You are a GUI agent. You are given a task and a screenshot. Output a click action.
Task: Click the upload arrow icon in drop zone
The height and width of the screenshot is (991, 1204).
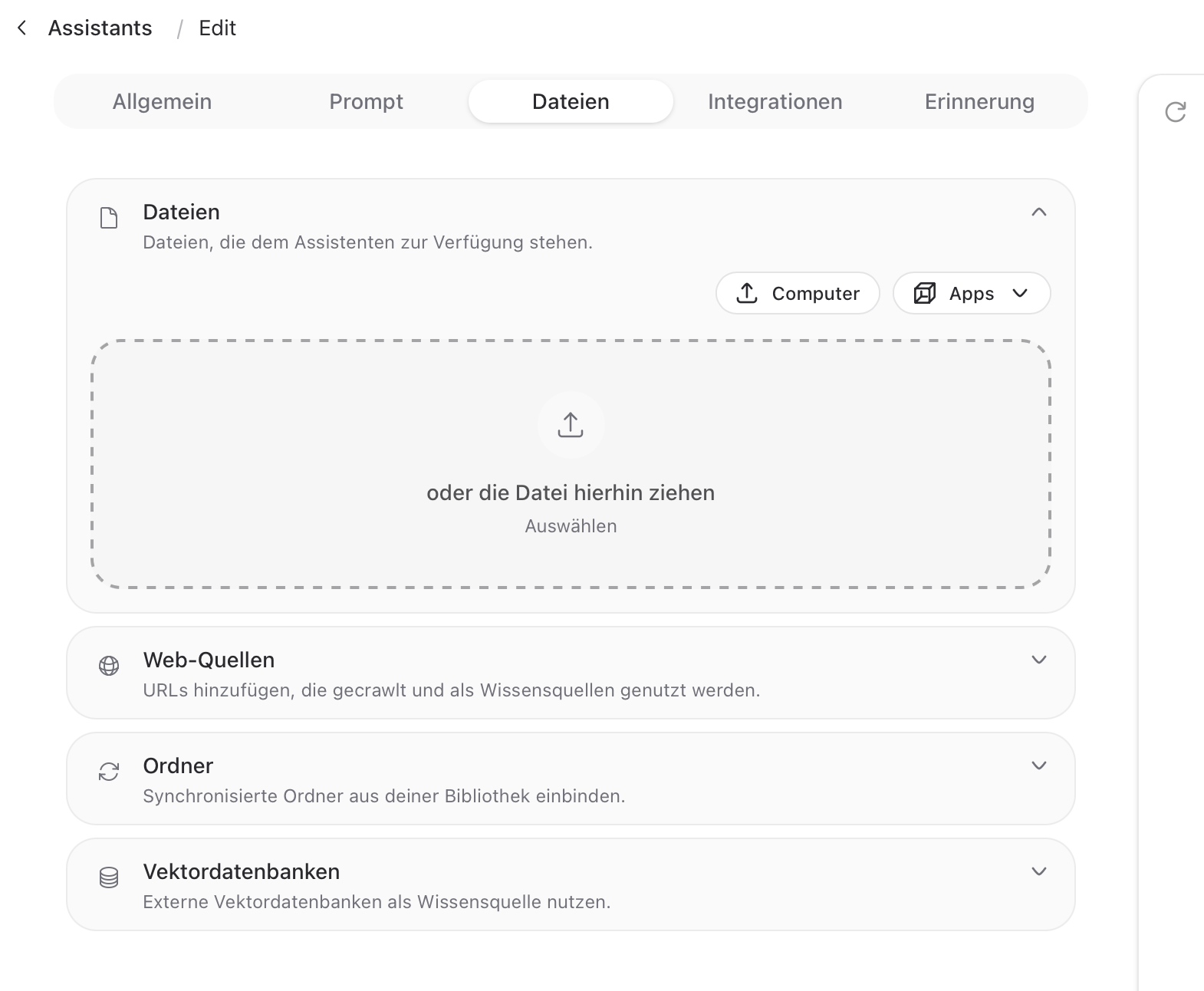(x=571, y=425)
